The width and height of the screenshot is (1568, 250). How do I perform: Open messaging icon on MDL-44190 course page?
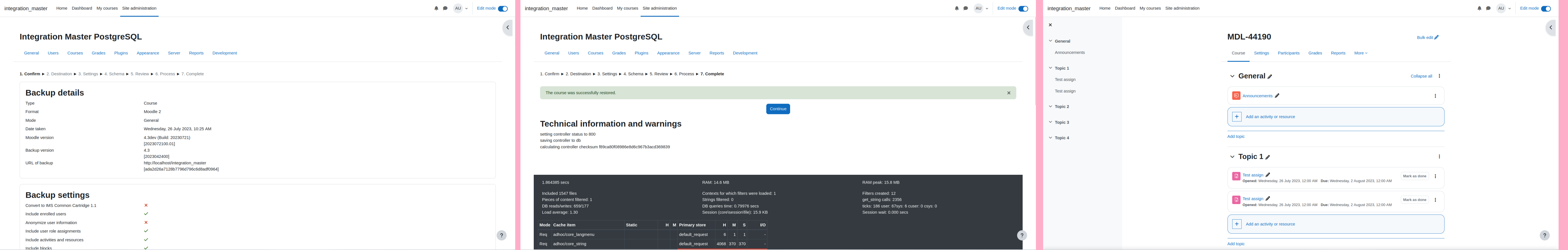[1488, 9]
